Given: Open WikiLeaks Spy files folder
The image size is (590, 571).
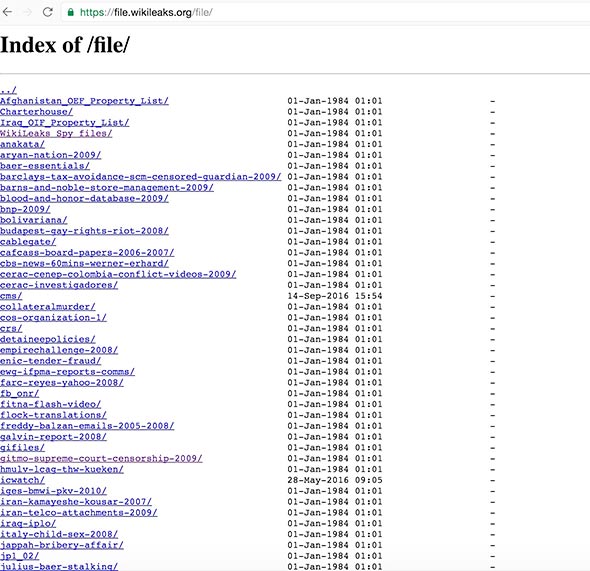Looking at the screenshot, I should pyautogui.click(x=56, y=134).
